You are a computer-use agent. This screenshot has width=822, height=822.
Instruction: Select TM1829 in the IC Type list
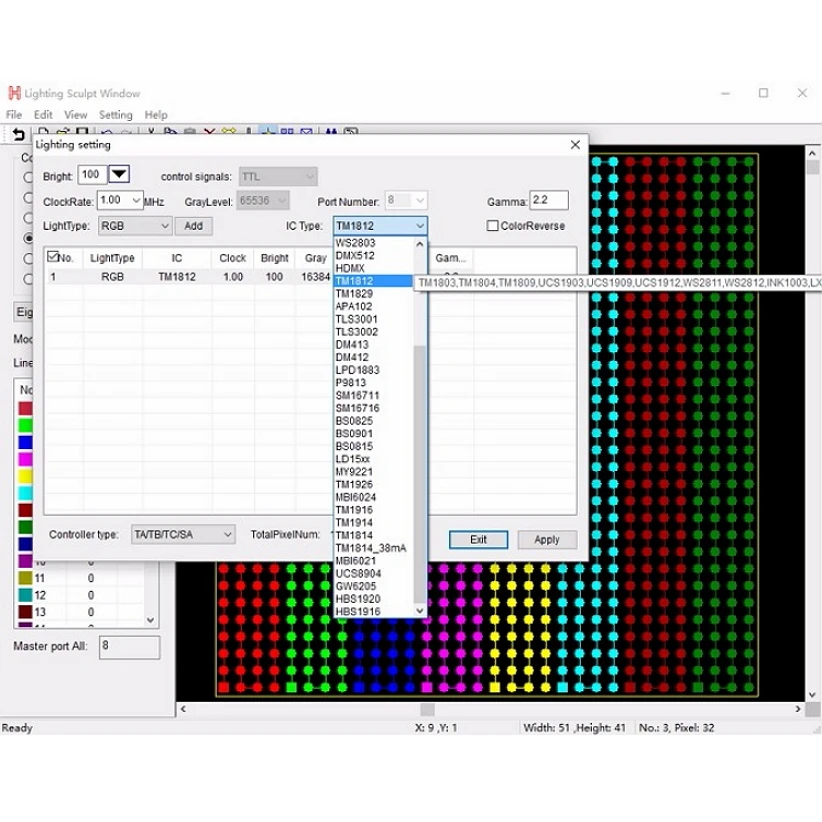[x=374, y=294]
